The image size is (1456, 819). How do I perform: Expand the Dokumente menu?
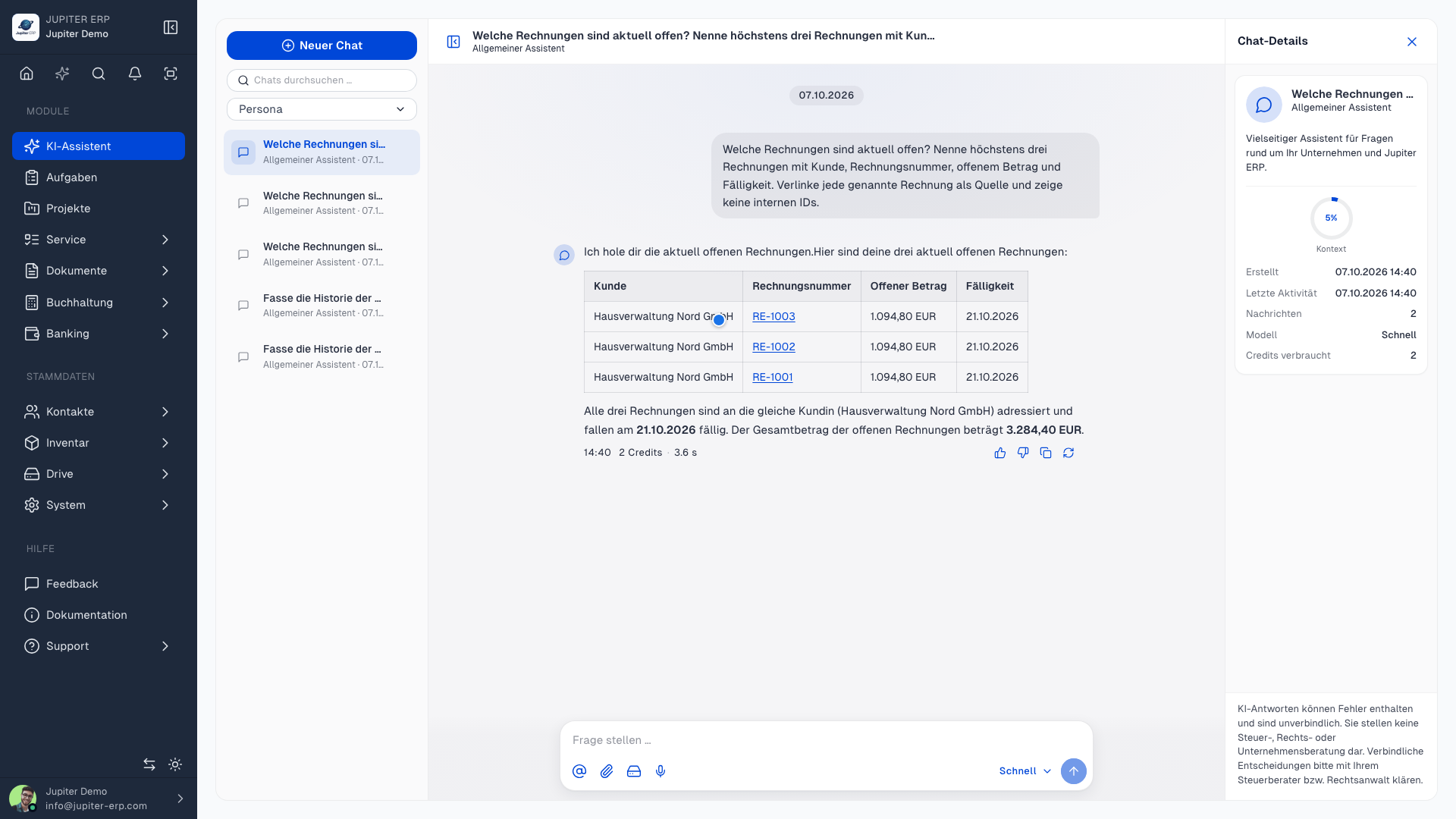99,271
